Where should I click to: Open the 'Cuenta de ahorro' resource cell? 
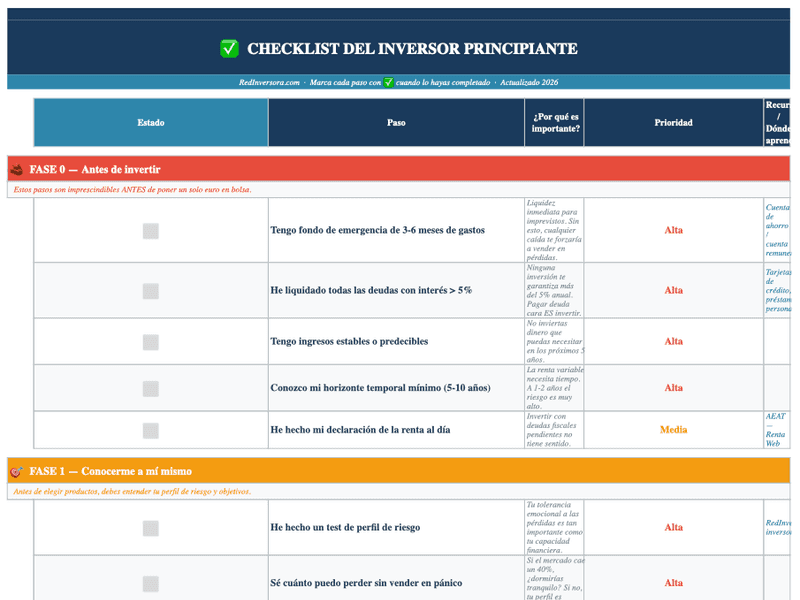[x=777, y=230]
